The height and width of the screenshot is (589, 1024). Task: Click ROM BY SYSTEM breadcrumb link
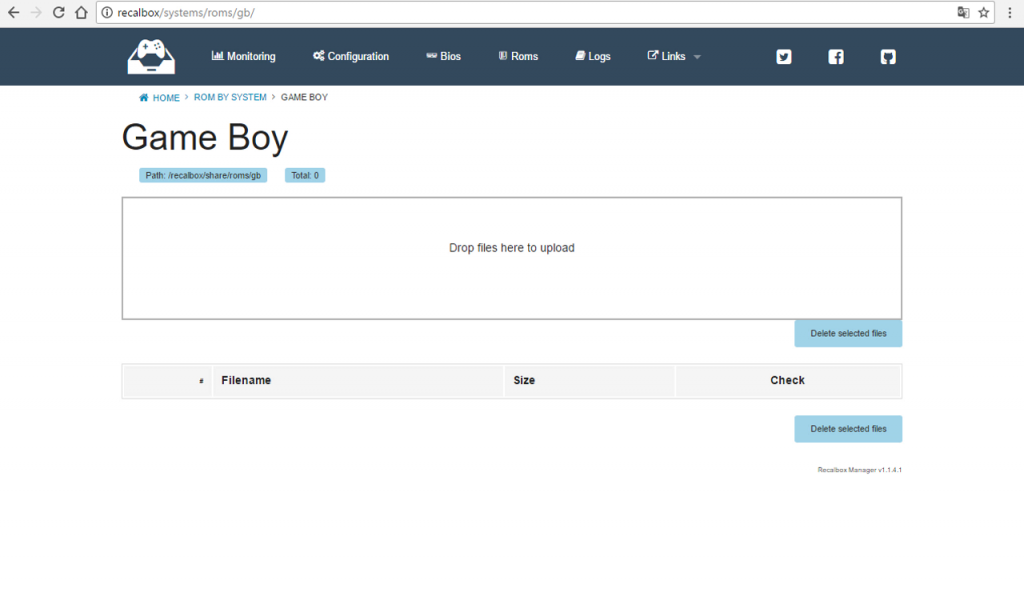230,98
